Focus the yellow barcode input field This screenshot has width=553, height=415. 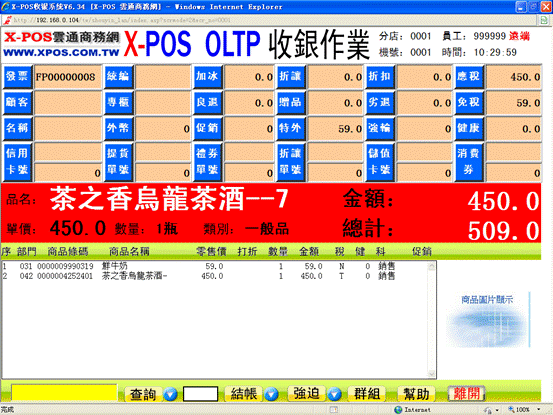(x=64, y=392)
